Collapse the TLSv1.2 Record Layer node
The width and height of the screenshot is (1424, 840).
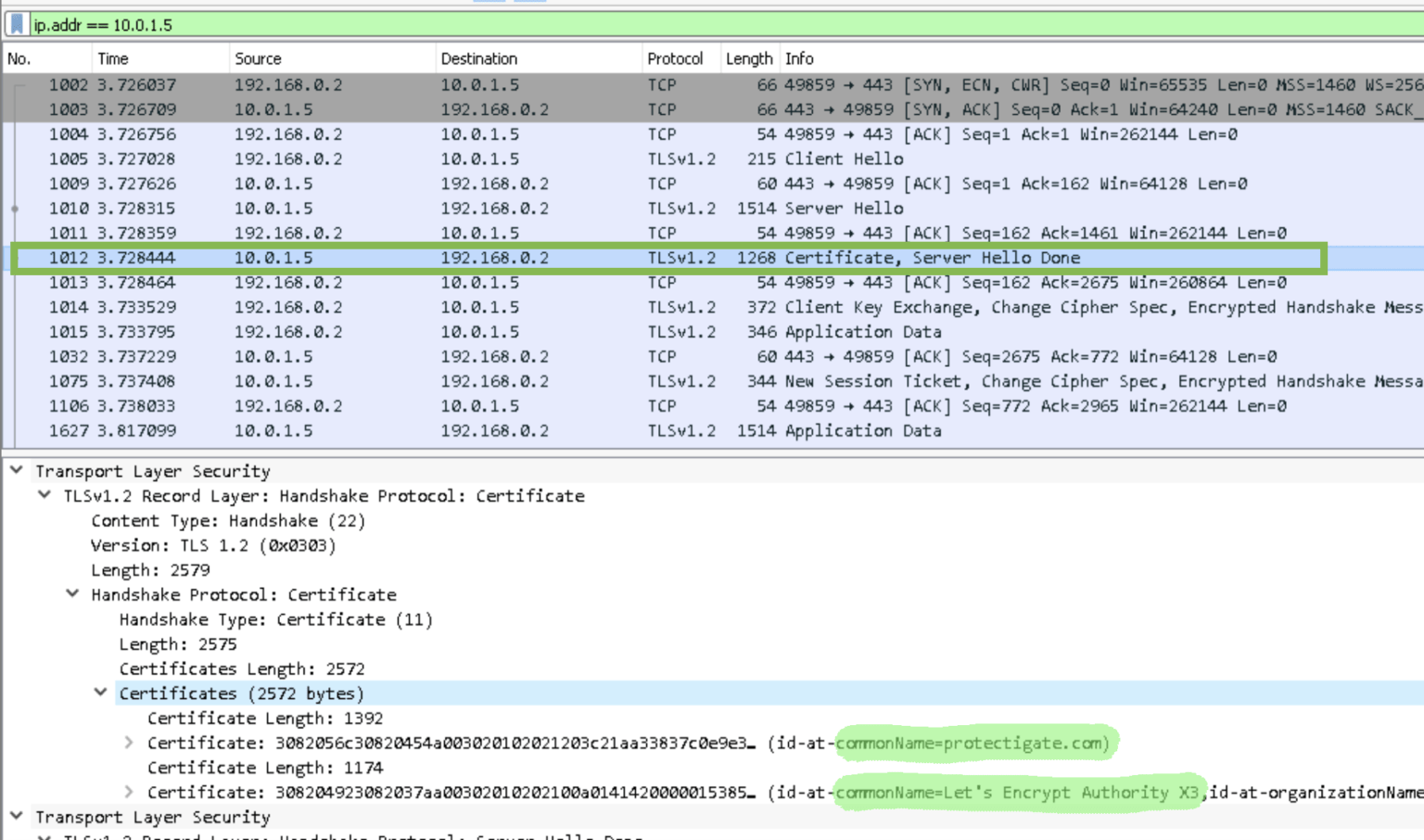pos(44,495)
